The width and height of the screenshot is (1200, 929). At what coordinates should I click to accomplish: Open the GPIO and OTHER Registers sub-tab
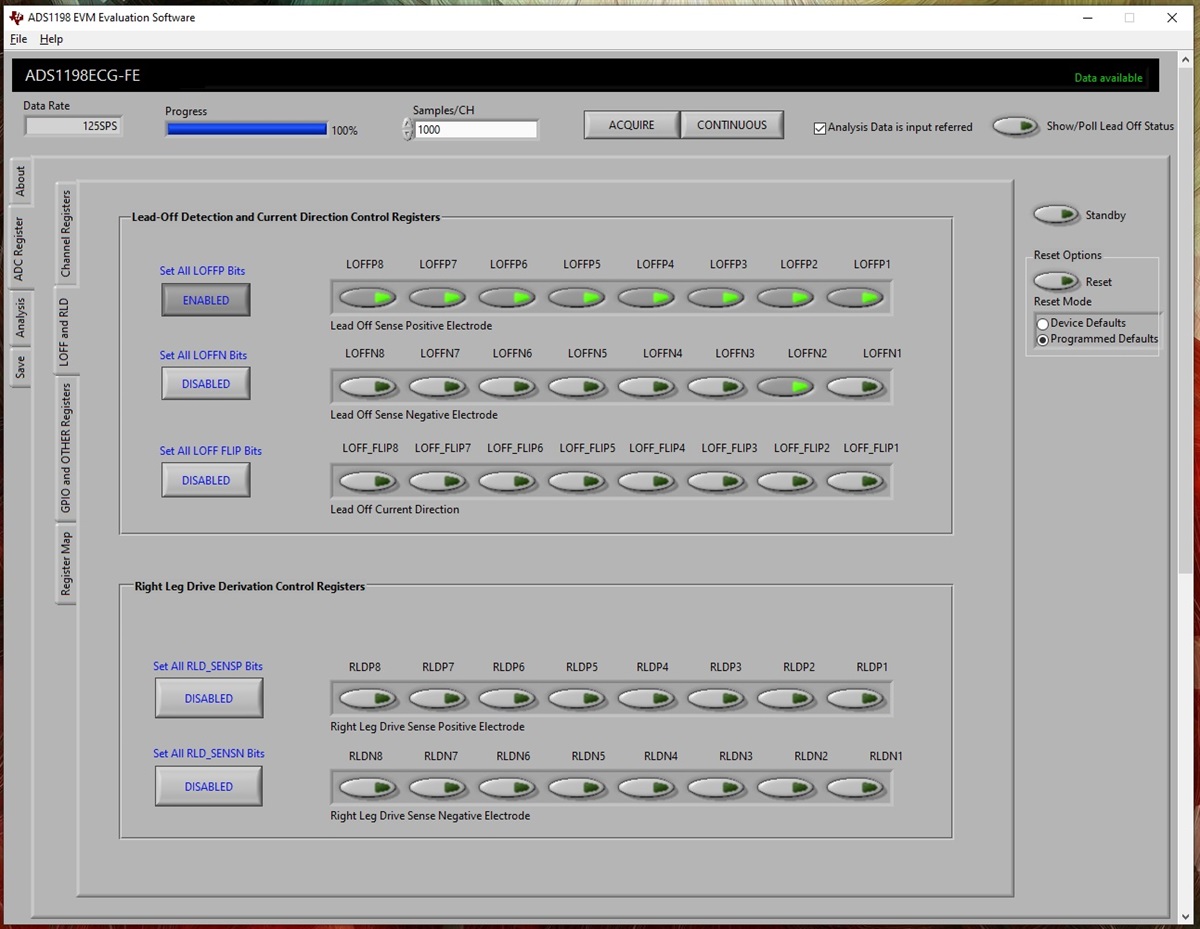coord(66,448)
